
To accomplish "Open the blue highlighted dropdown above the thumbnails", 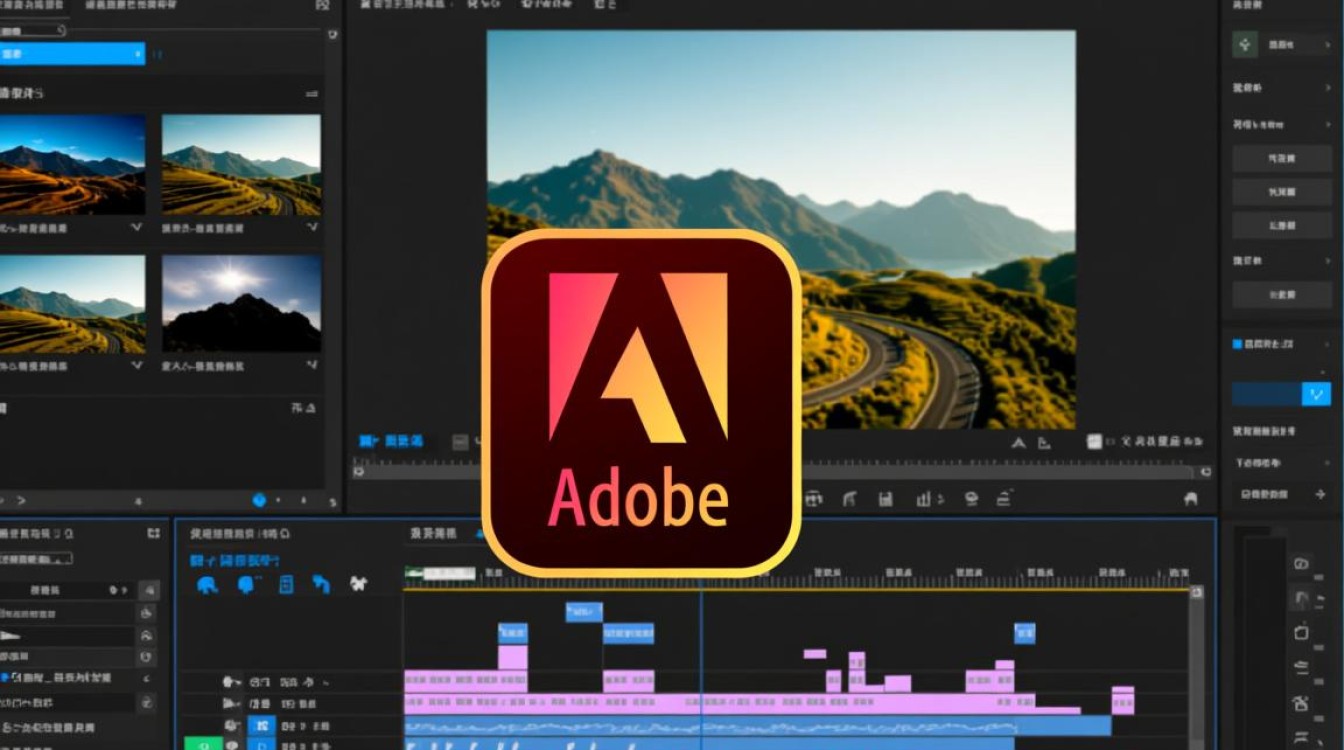I will point(72,54).
